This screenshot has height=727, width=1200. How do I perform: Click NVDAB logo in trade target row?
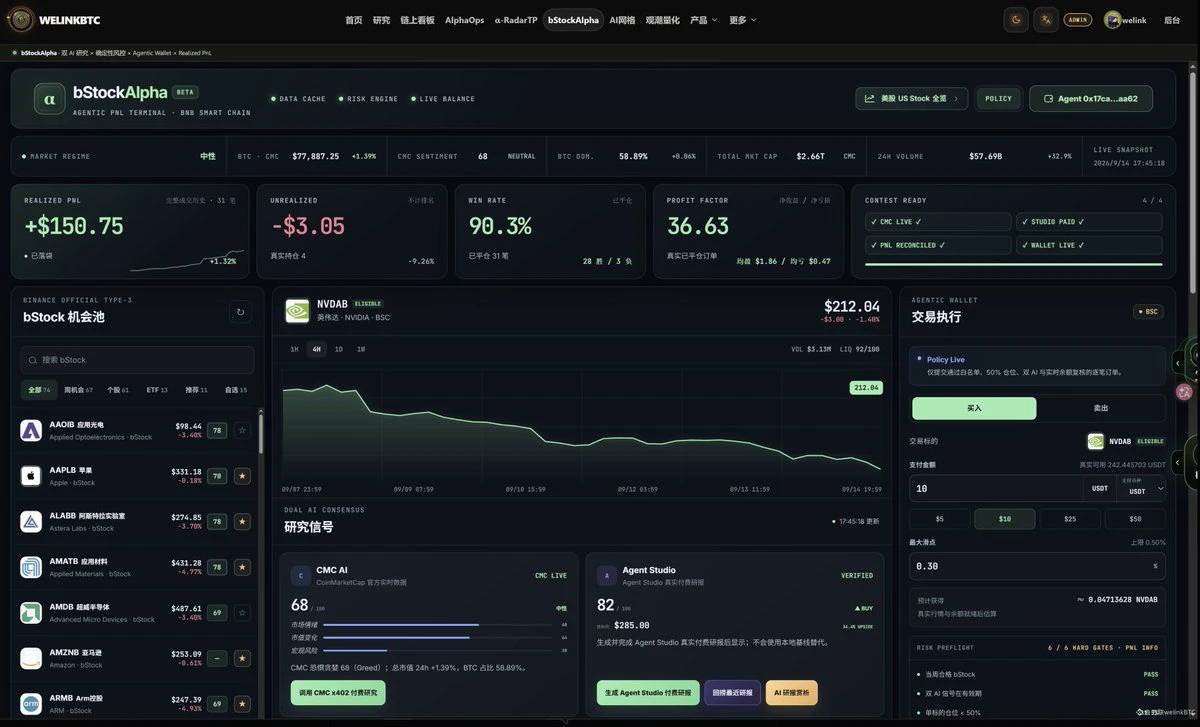[x=1096, y=441]
